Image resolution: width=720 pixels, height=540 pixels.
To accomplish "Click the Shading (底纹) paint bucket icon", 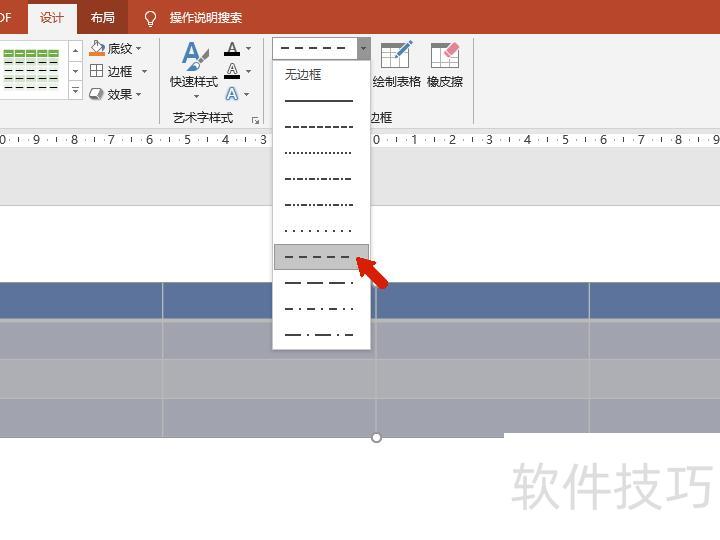I will (x=97, y=48).
